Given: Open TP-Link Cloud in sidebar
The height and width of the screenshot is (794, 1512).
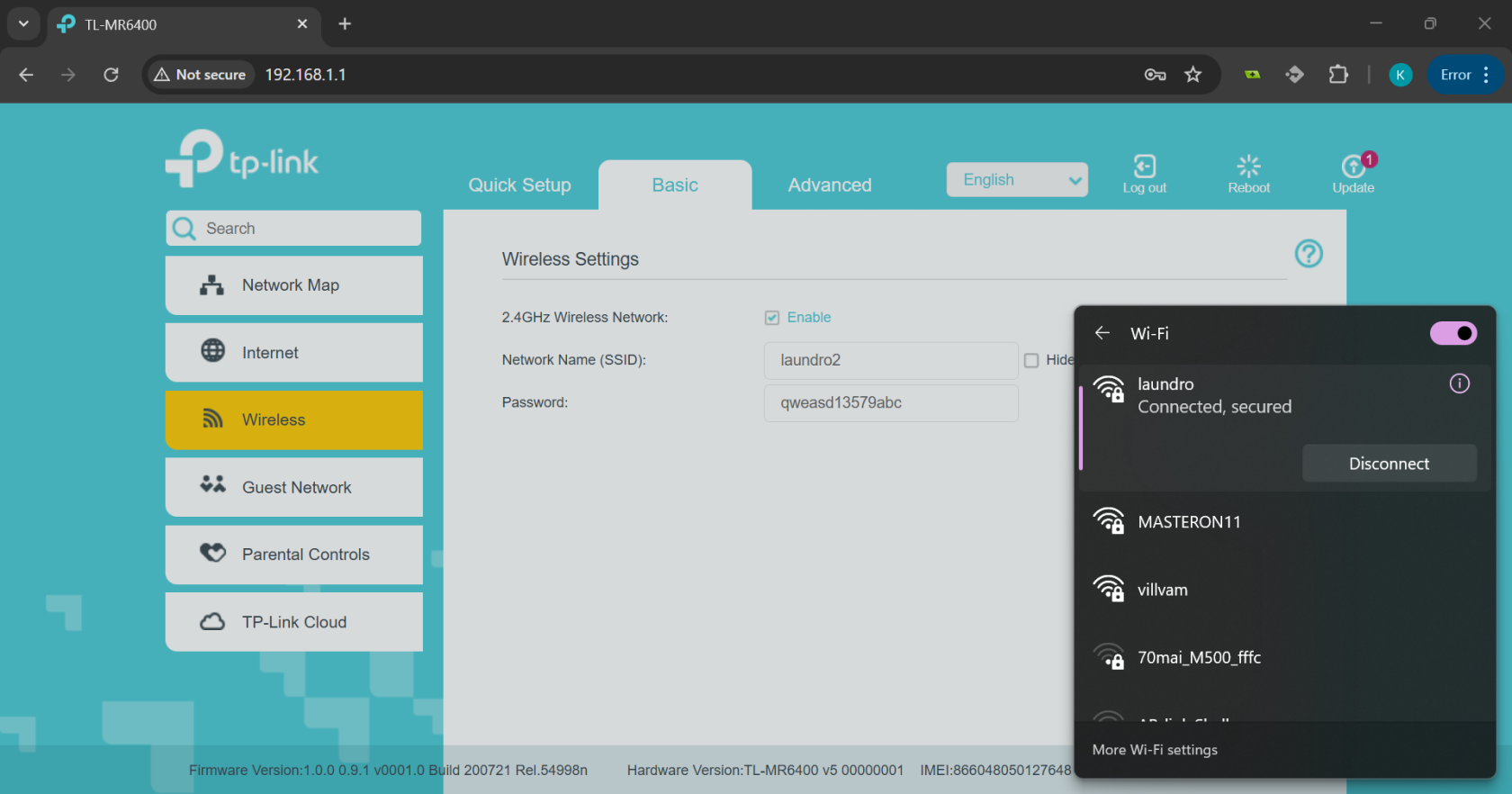Looking at the screenshot, I should [x=294, y=622].
